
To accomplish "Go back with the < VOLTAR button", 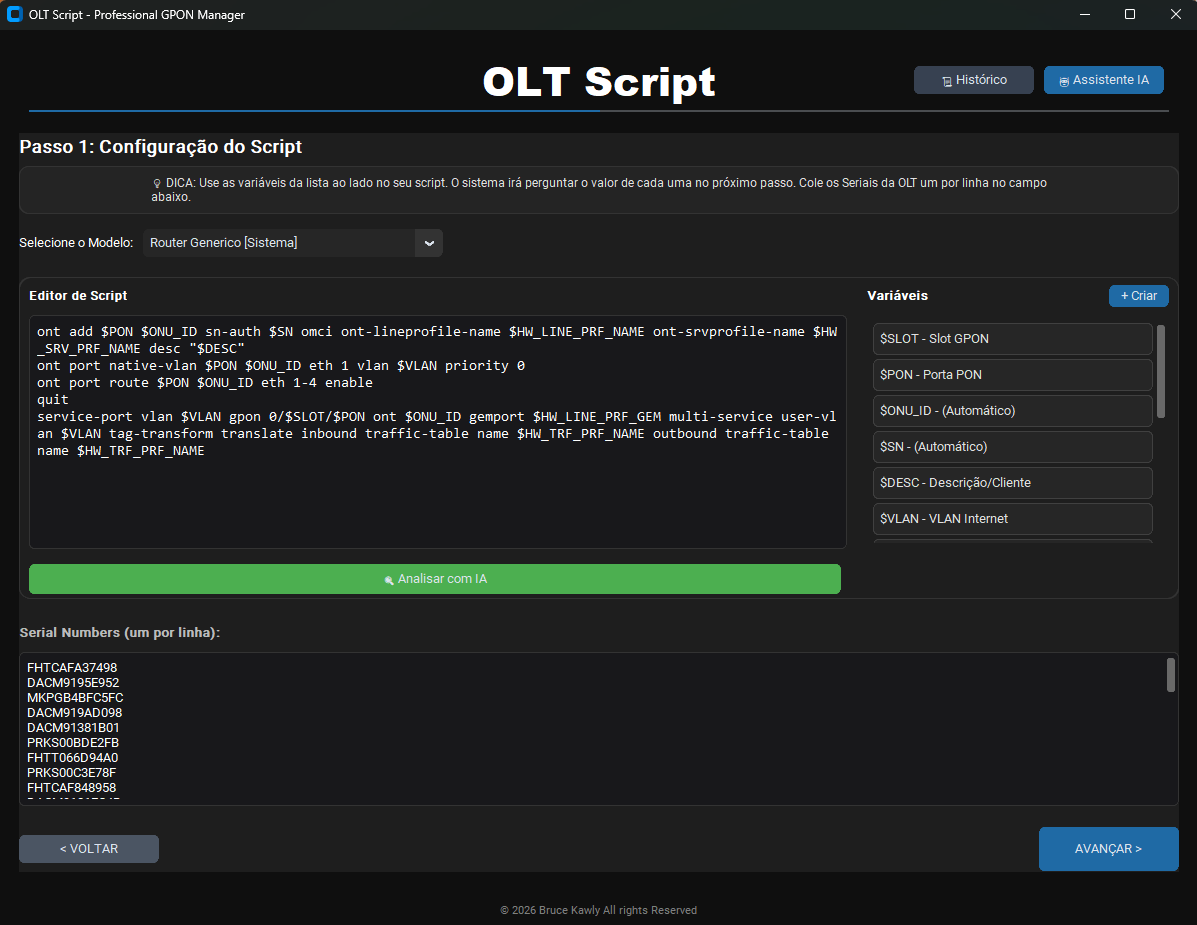I will click(x=89, y=849).
